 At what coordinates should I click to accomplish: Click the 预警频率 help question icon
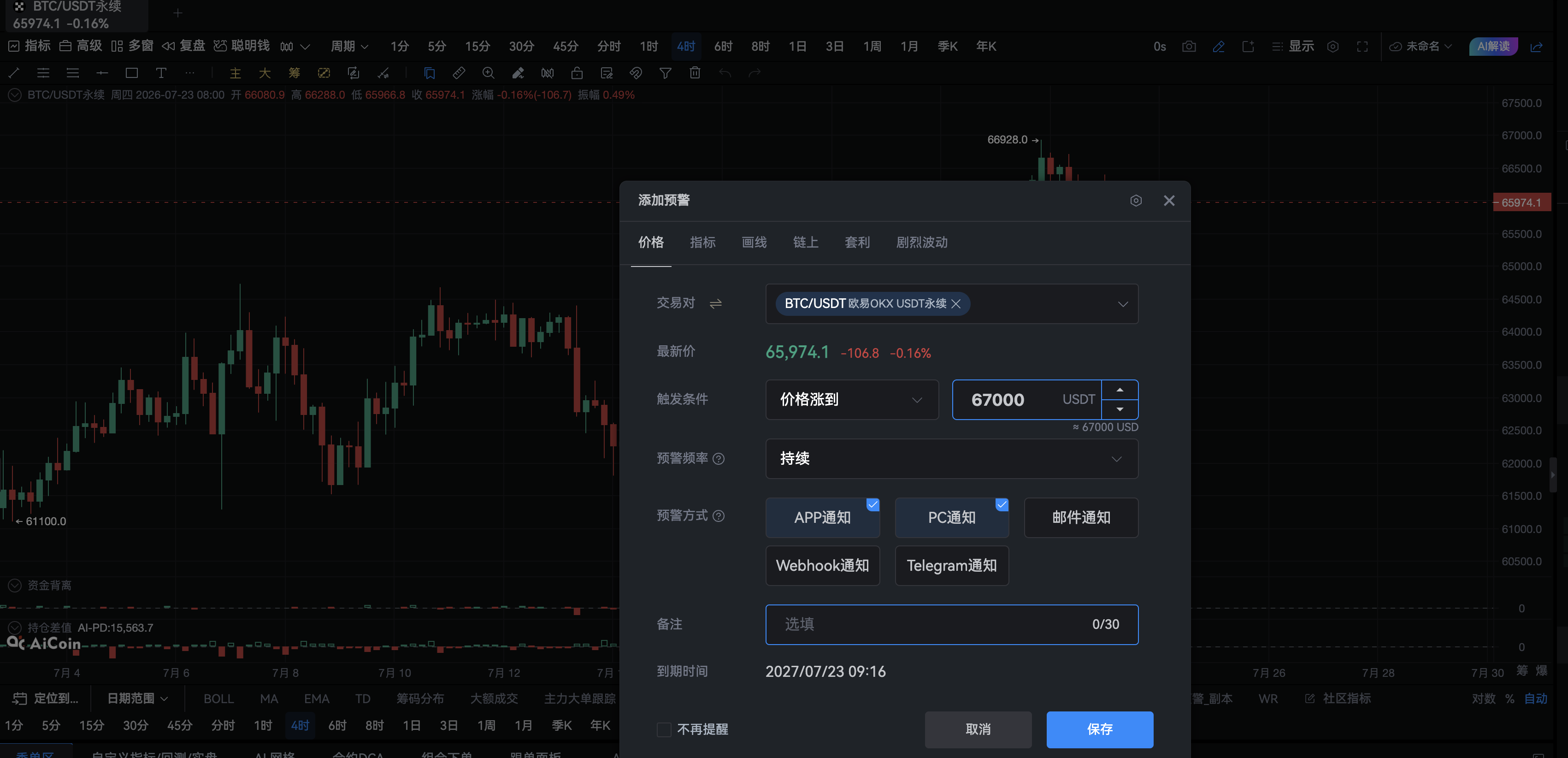tap(718, 458)
